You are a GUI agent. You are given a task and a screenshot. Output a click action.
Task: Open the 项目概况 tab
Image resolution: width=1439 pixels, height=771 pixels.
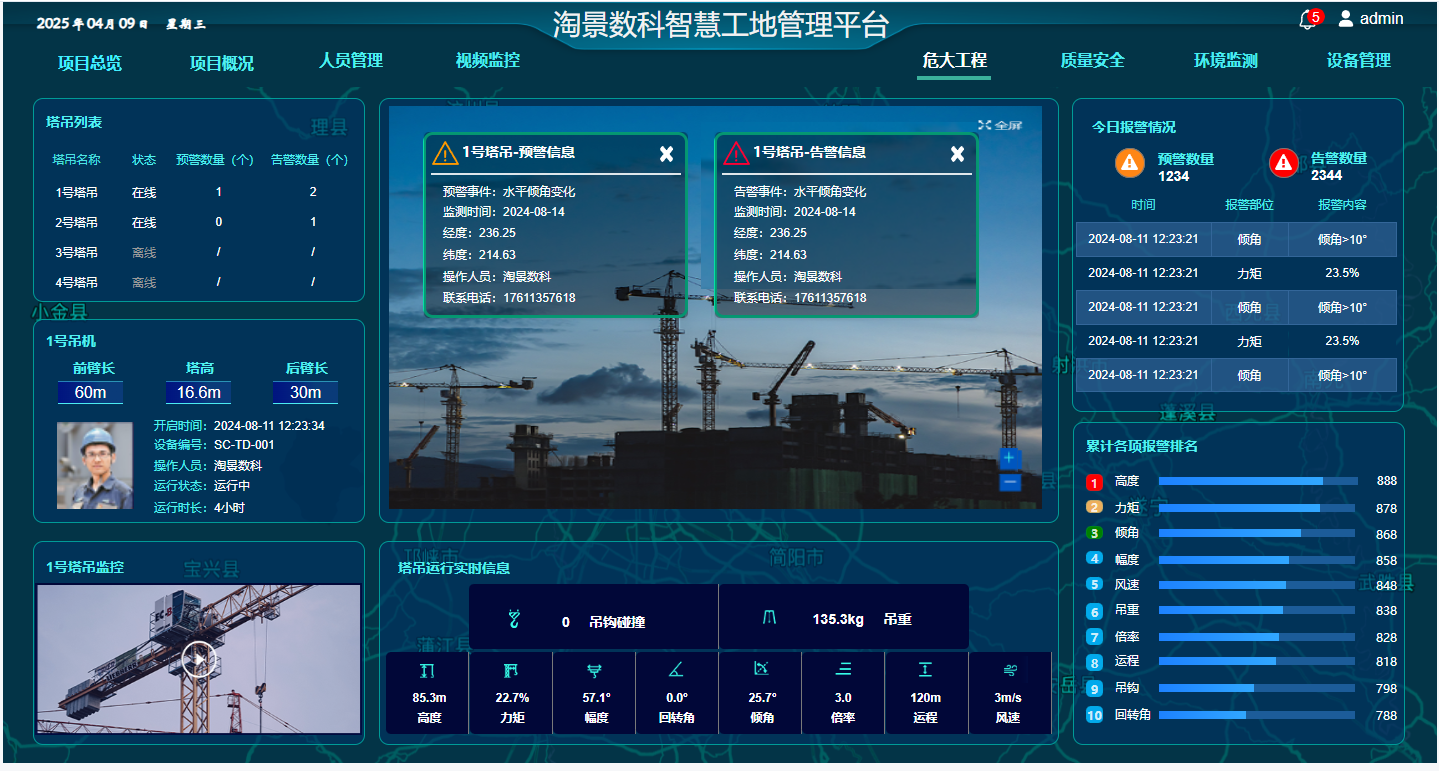point(222,63)
